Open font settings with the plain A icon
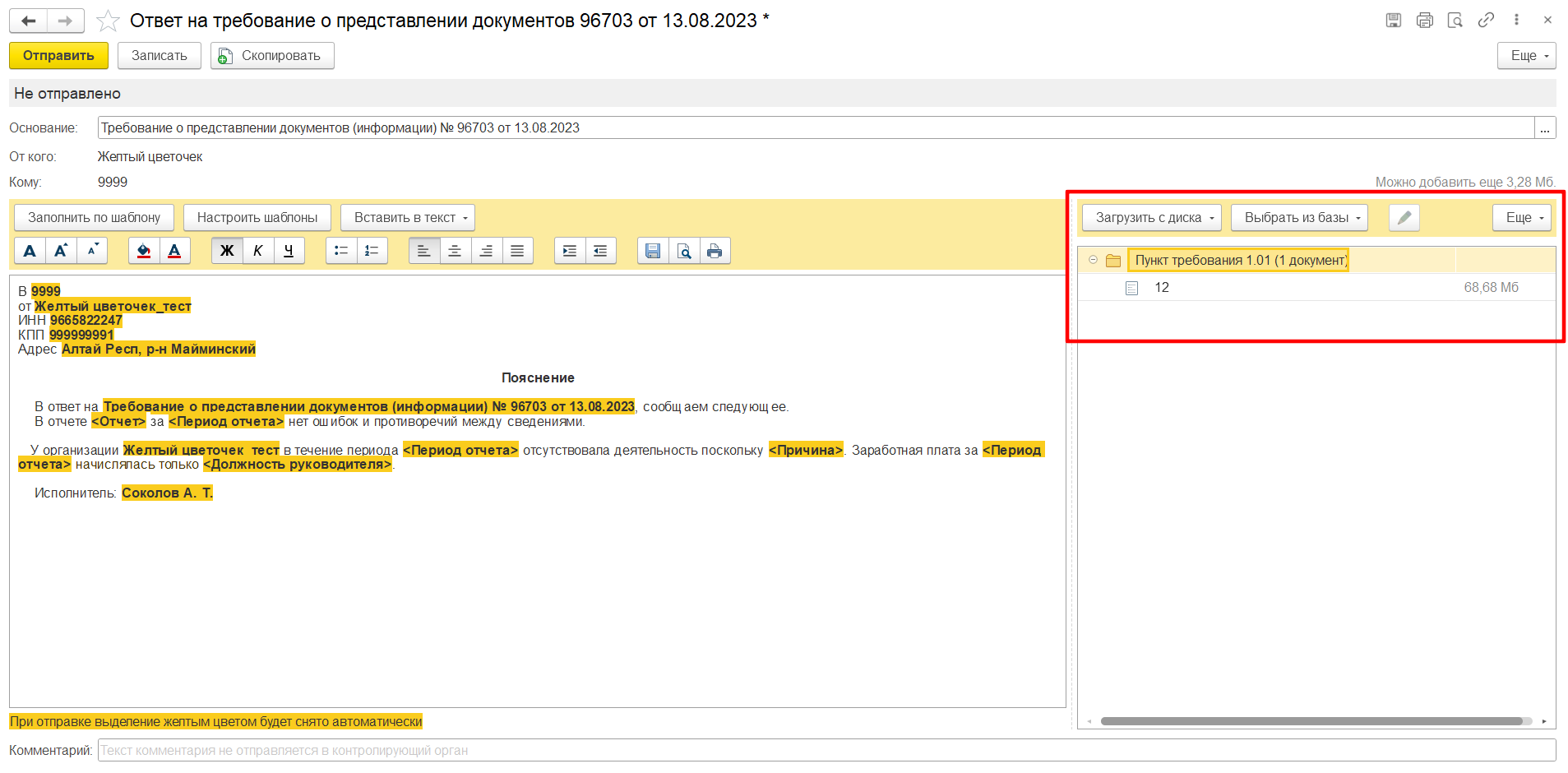This screenshot has height=773, width=1568. [30, 251]
